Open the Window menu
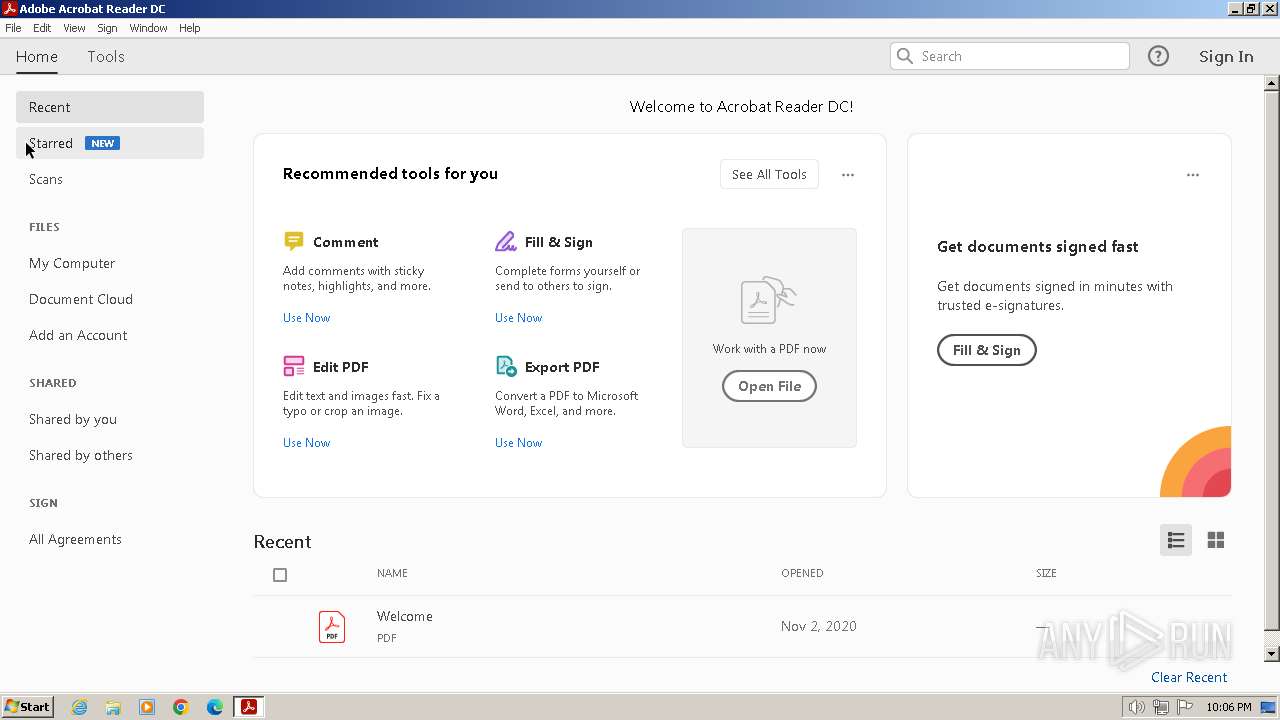This screenshot has width=1280, height=720. pos(148,28)
